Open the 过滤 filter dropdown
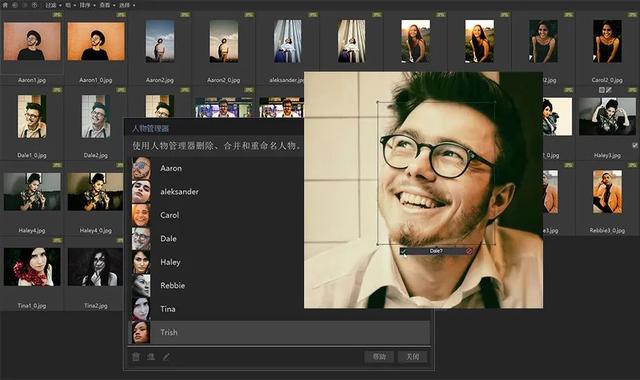This screenshot has width=640, height=380. point(53,5)
